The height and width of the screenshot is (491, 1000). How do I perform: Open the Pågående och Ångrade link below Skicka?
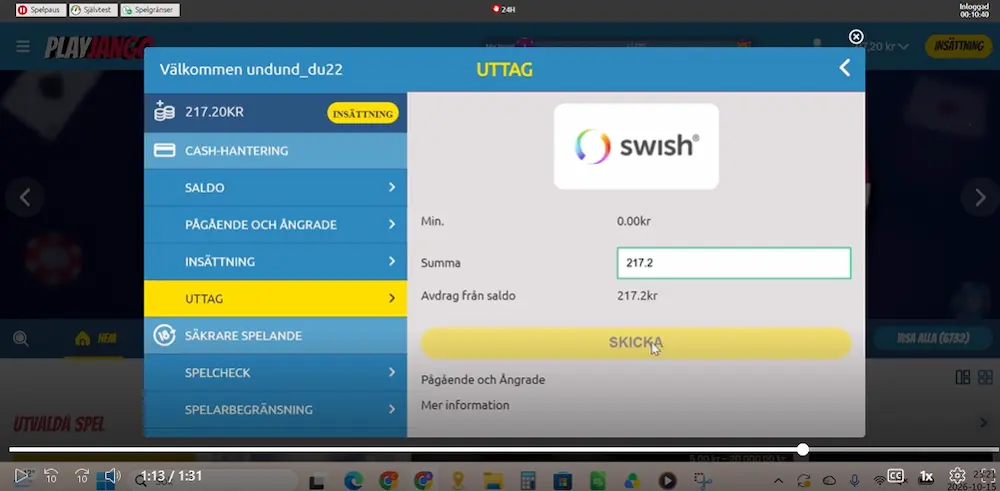coord(483,380)
